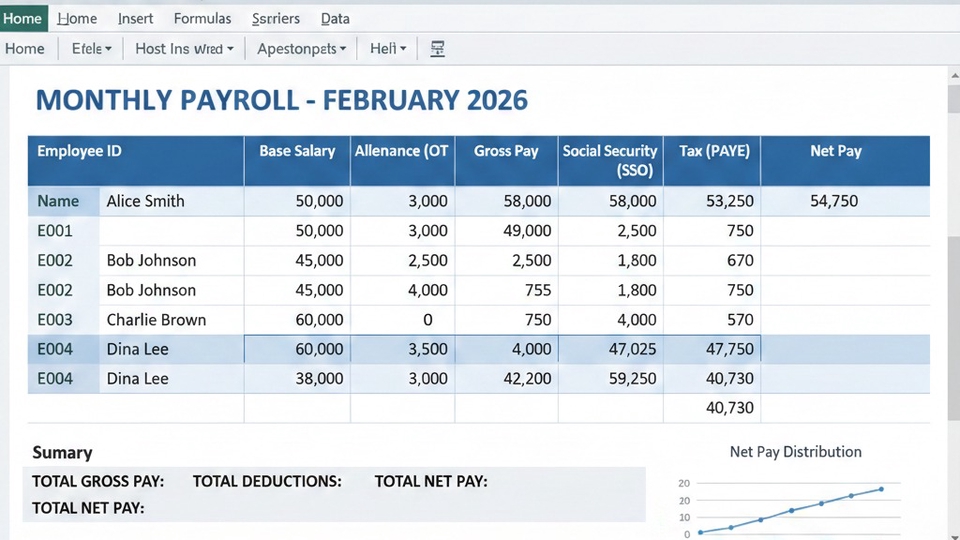The width and height of the screenshot is (960, 540).
Task: Select the Alice Smith name cell
Action: pos(146,201)
